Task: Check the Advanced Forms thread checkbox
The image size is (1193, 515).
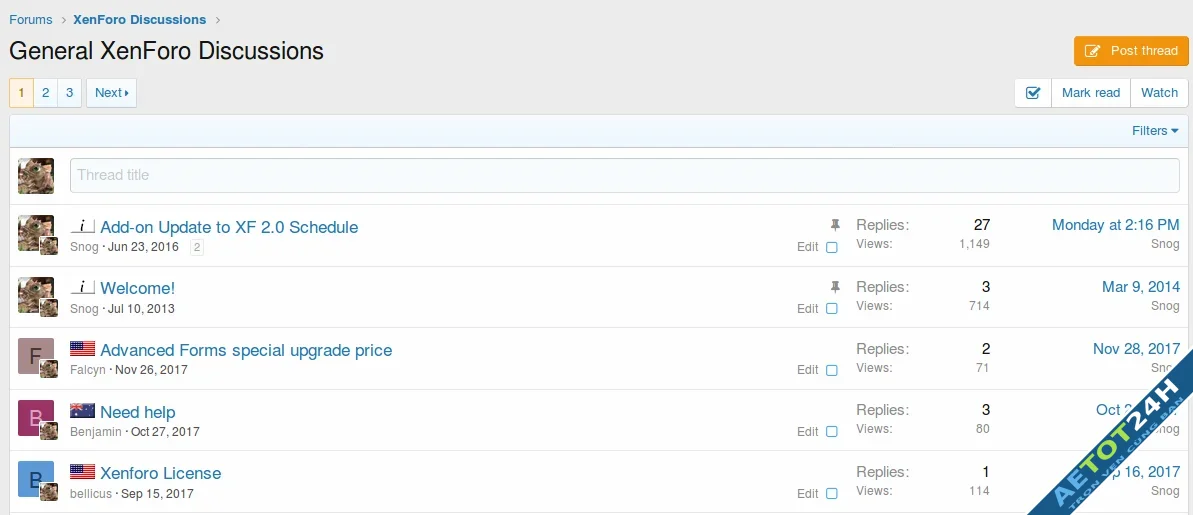Action: 831,370
